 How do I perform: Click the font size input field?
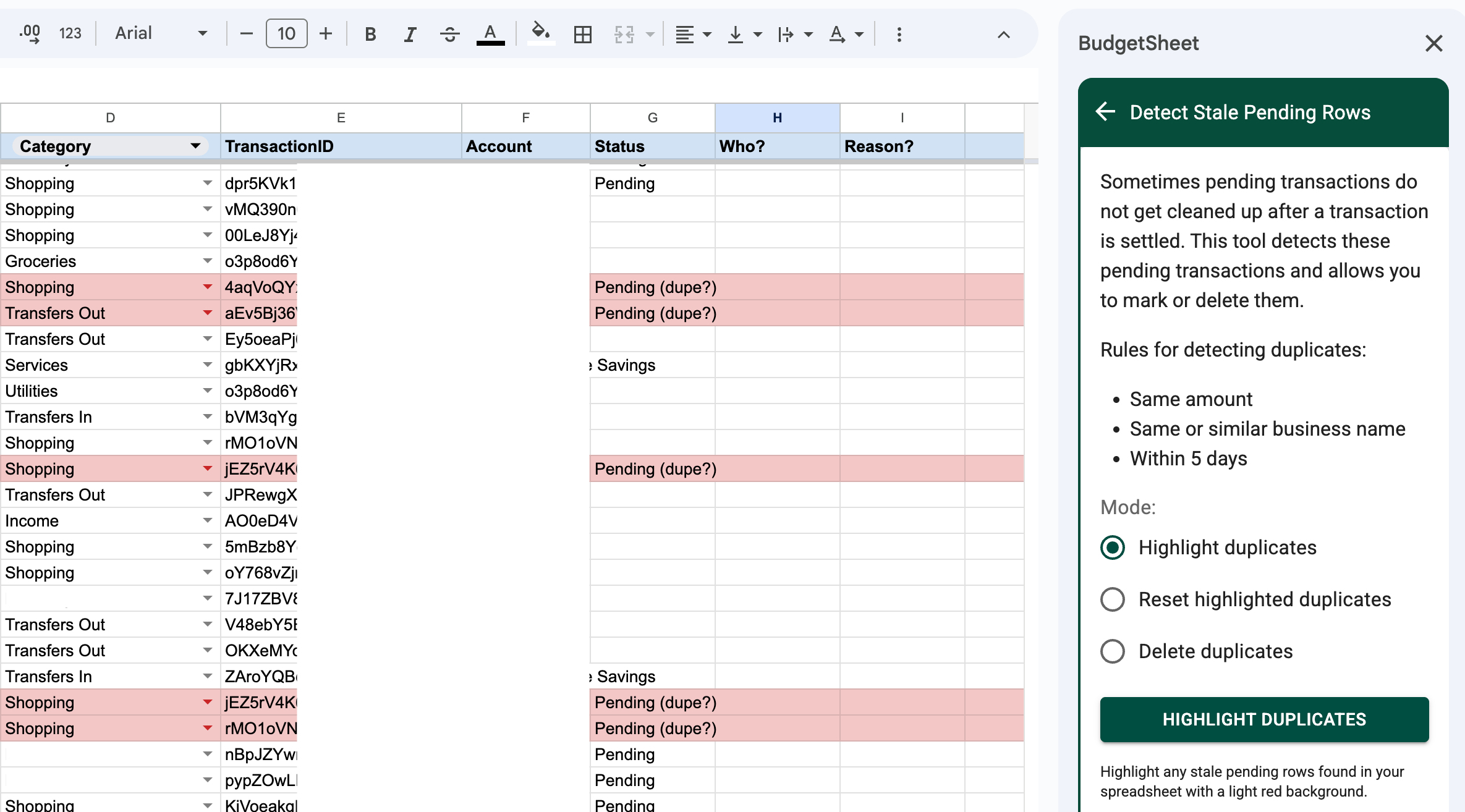tap(286, 34)
